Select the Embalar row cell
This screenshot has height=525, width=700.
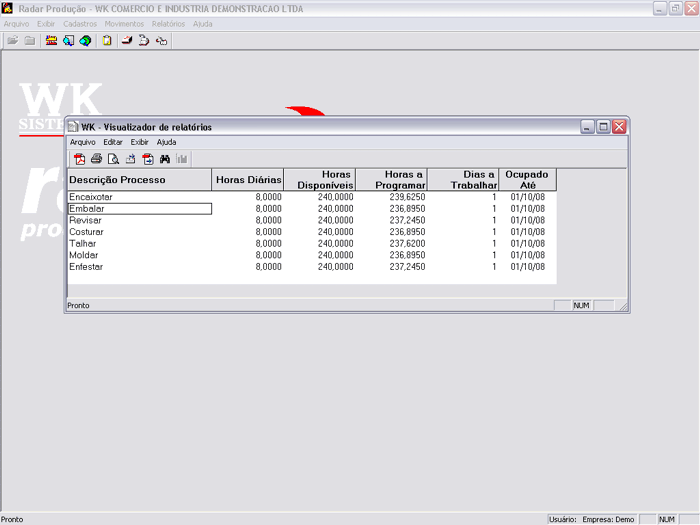click(139, 209)
